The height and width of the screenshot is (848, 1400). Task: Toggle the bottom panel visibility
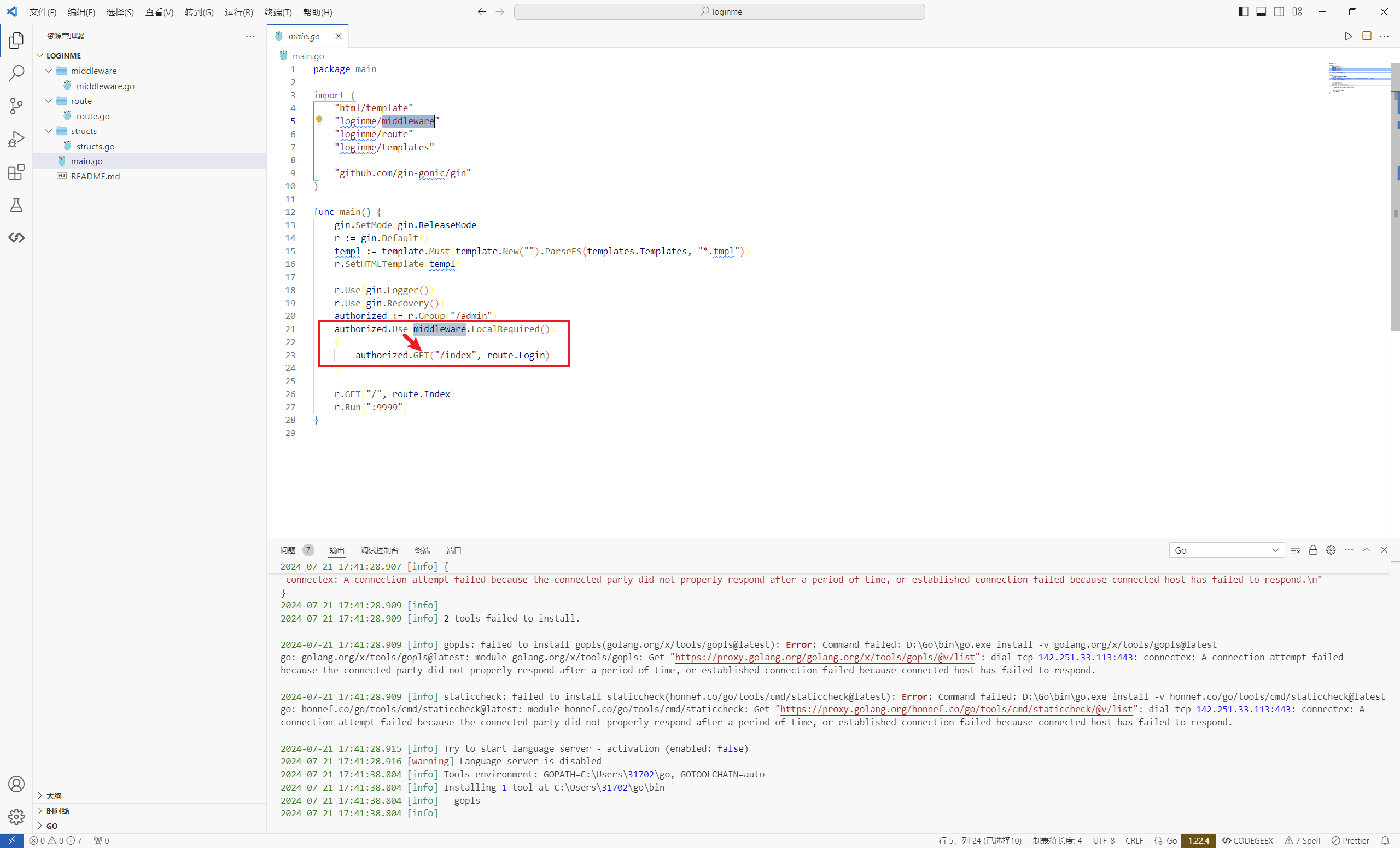point(1261,11)
